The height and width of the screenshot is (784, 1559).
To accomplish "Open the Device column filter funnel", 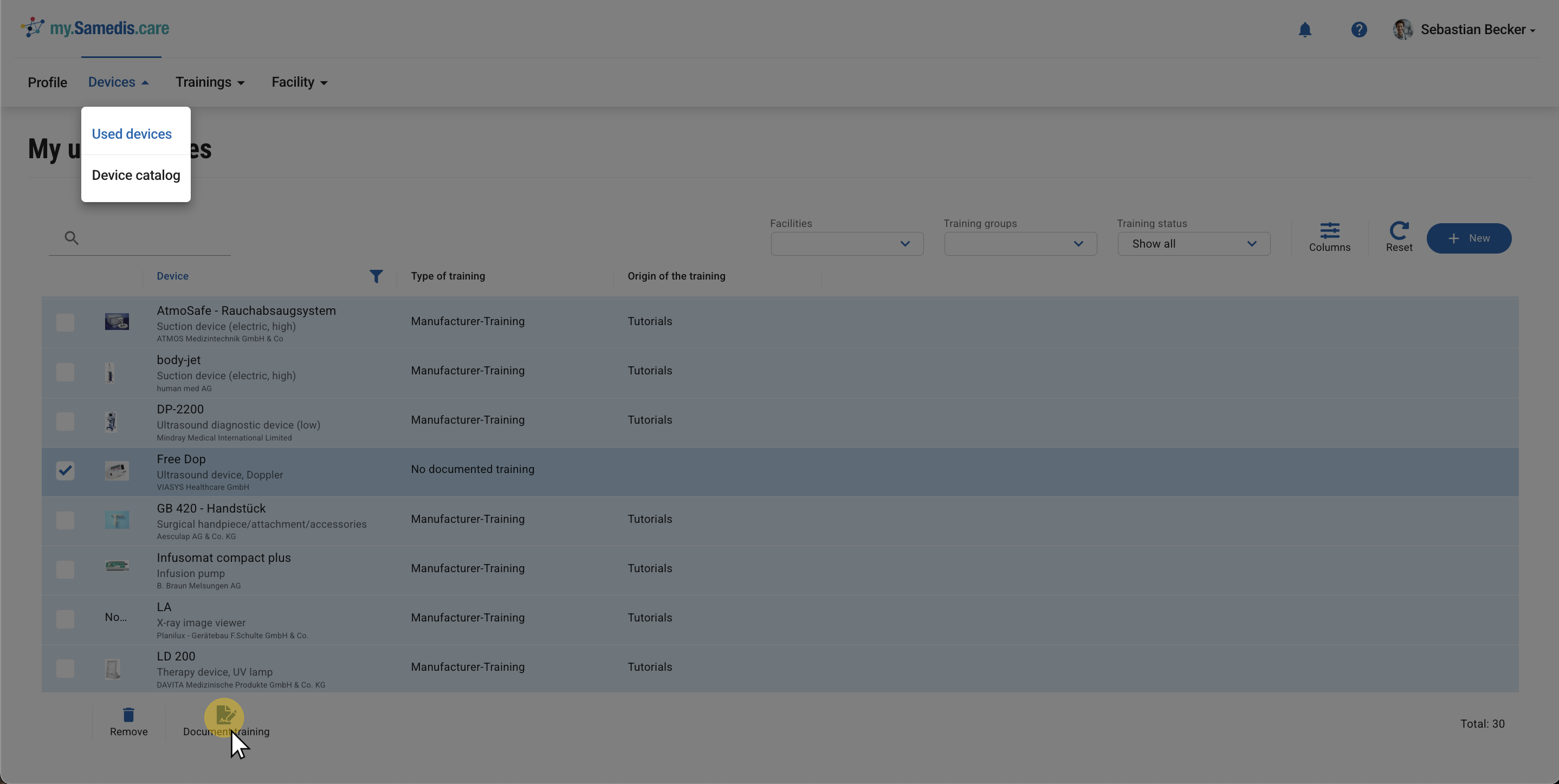I will click(376, 276).
